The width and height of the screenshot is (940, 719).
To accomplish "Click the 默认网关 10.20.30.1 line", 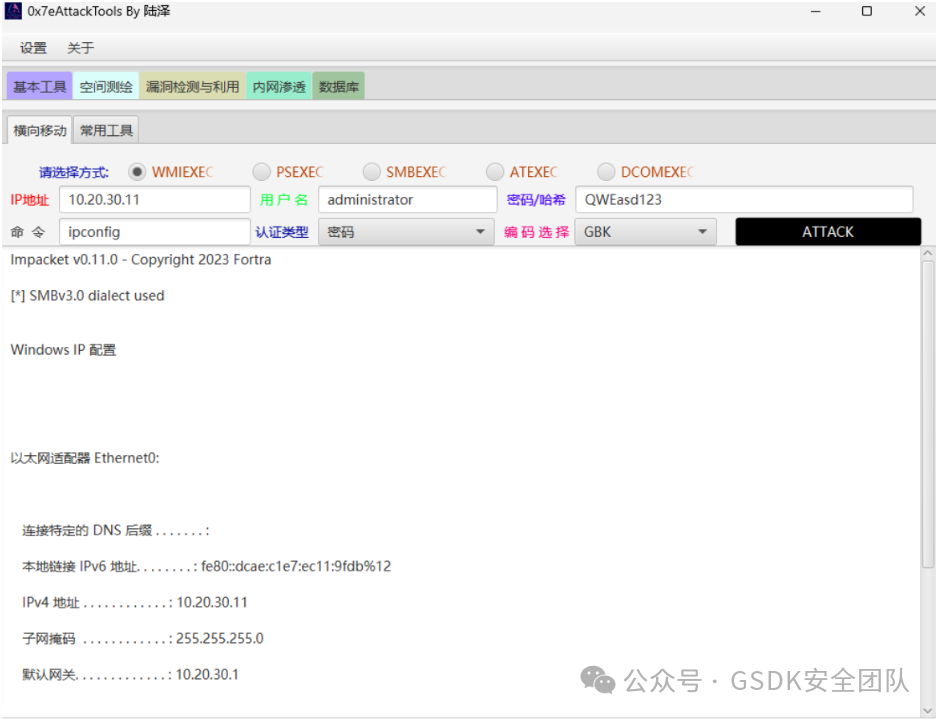I will (131, 675).
